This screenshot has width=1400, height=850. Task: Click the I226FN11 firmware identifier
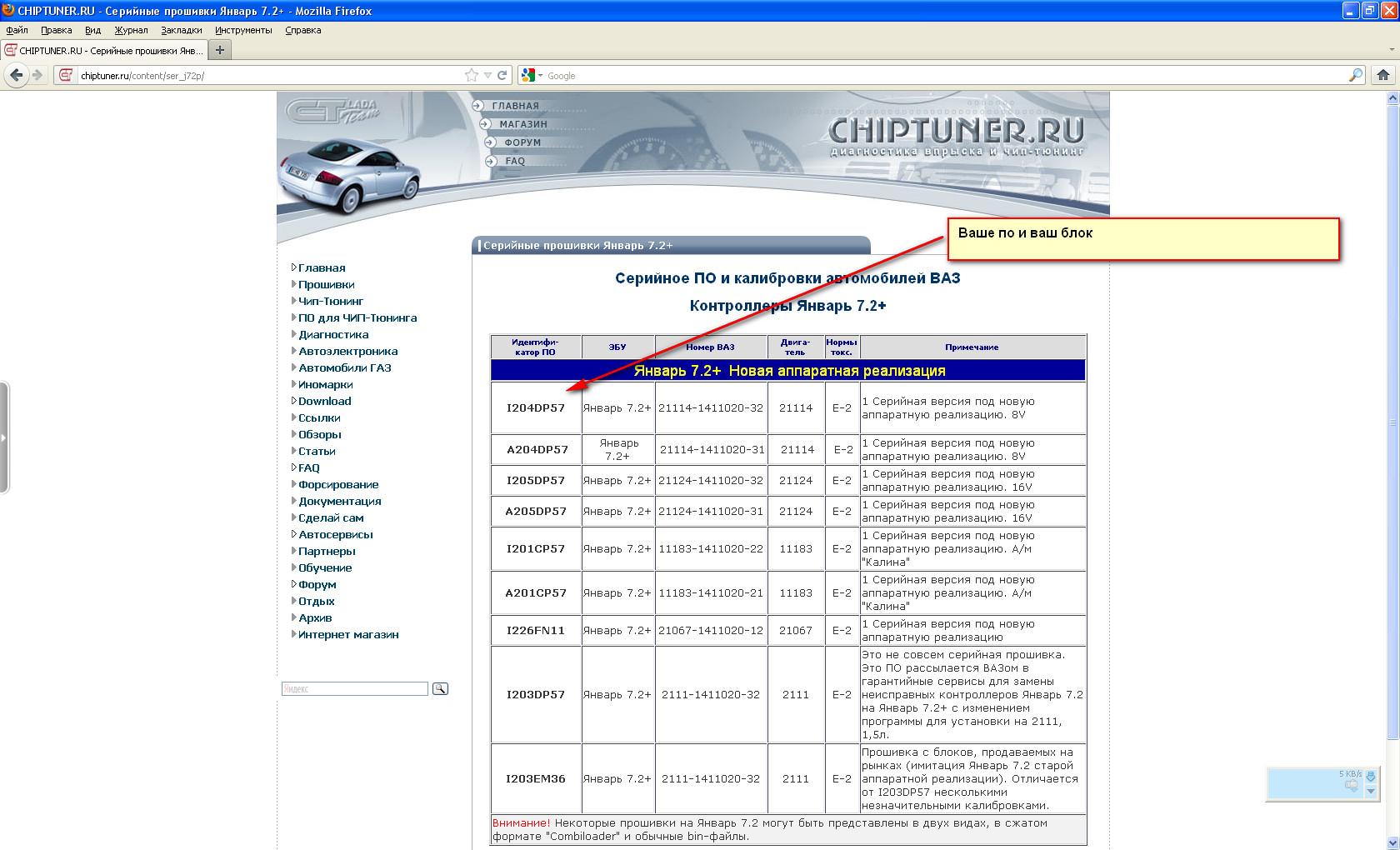(536, 631)
